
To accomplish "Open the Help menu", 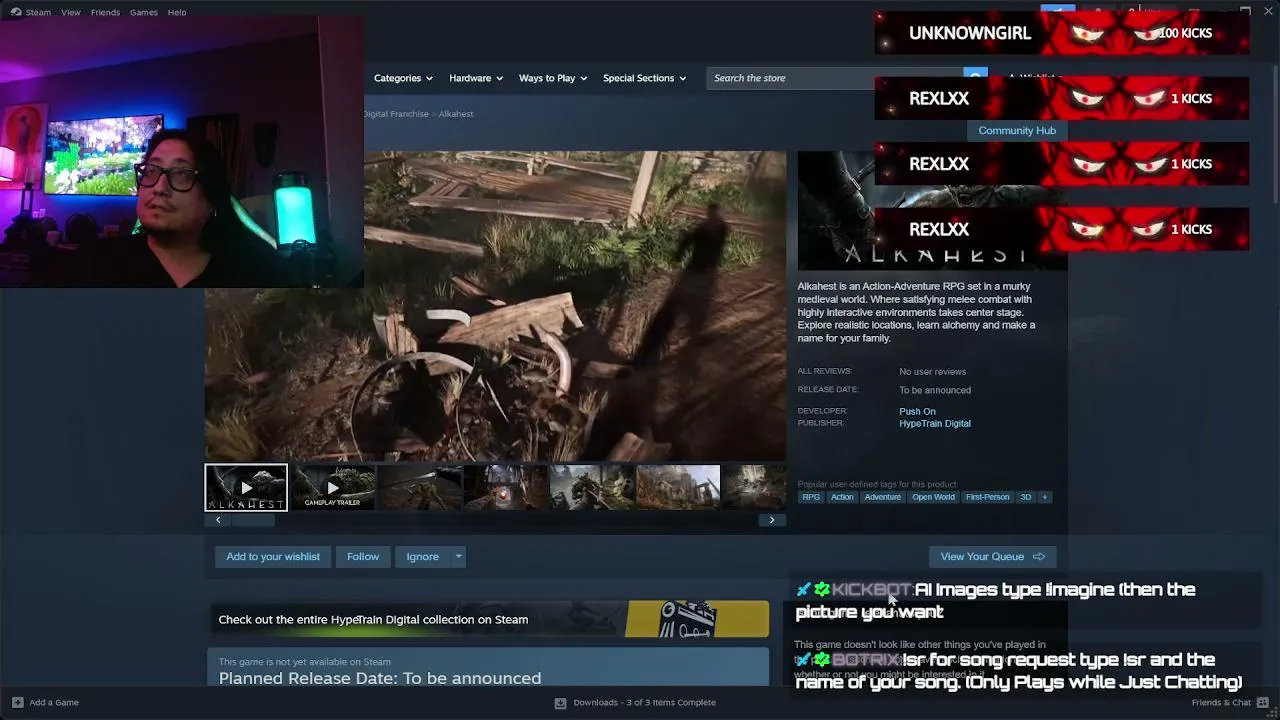I will click(x=177, y=12).
